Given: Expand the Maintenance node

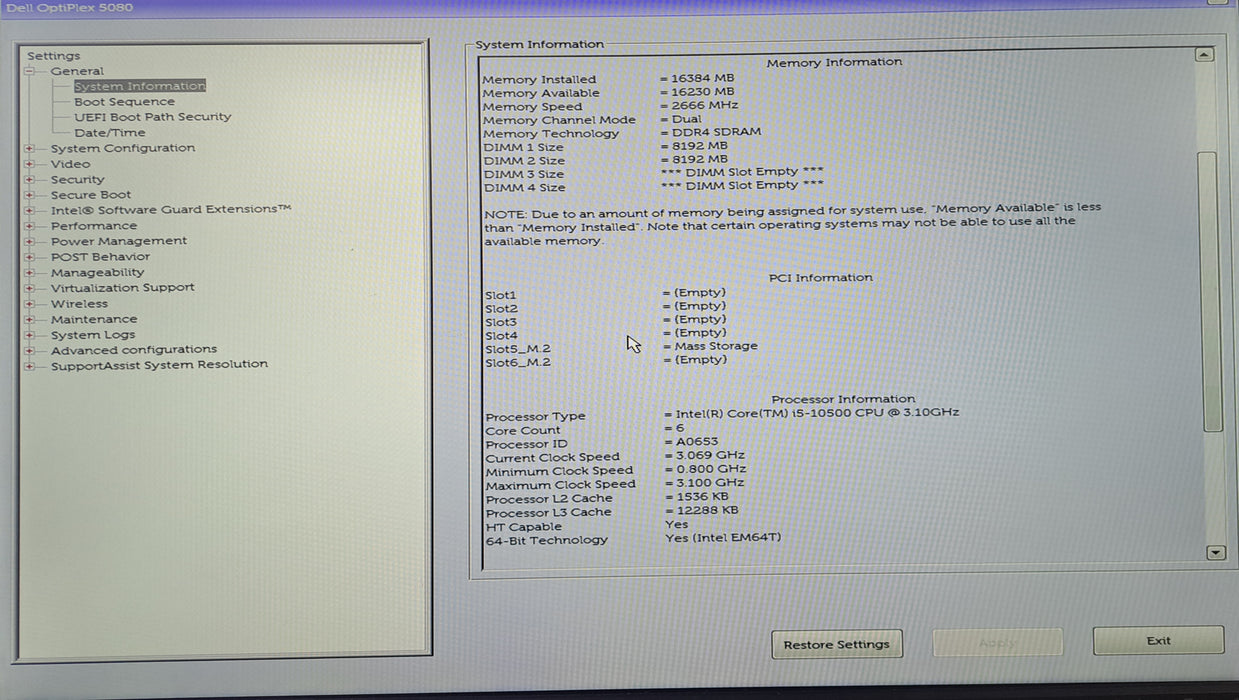Looking at the screenshot, I should (x=30, y=320).
